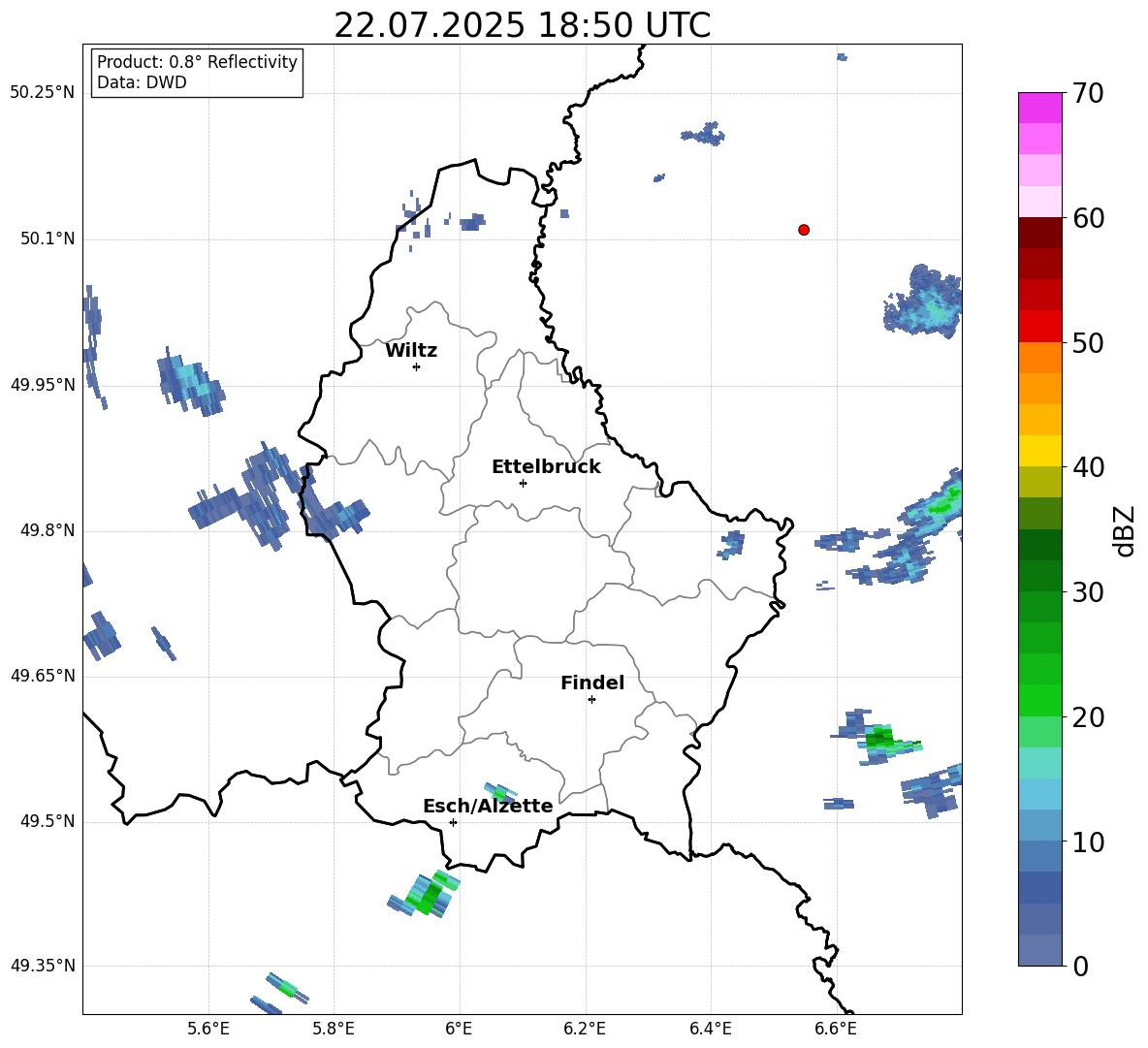Click the bright green colorbar segment near 20

point(1039,701)
